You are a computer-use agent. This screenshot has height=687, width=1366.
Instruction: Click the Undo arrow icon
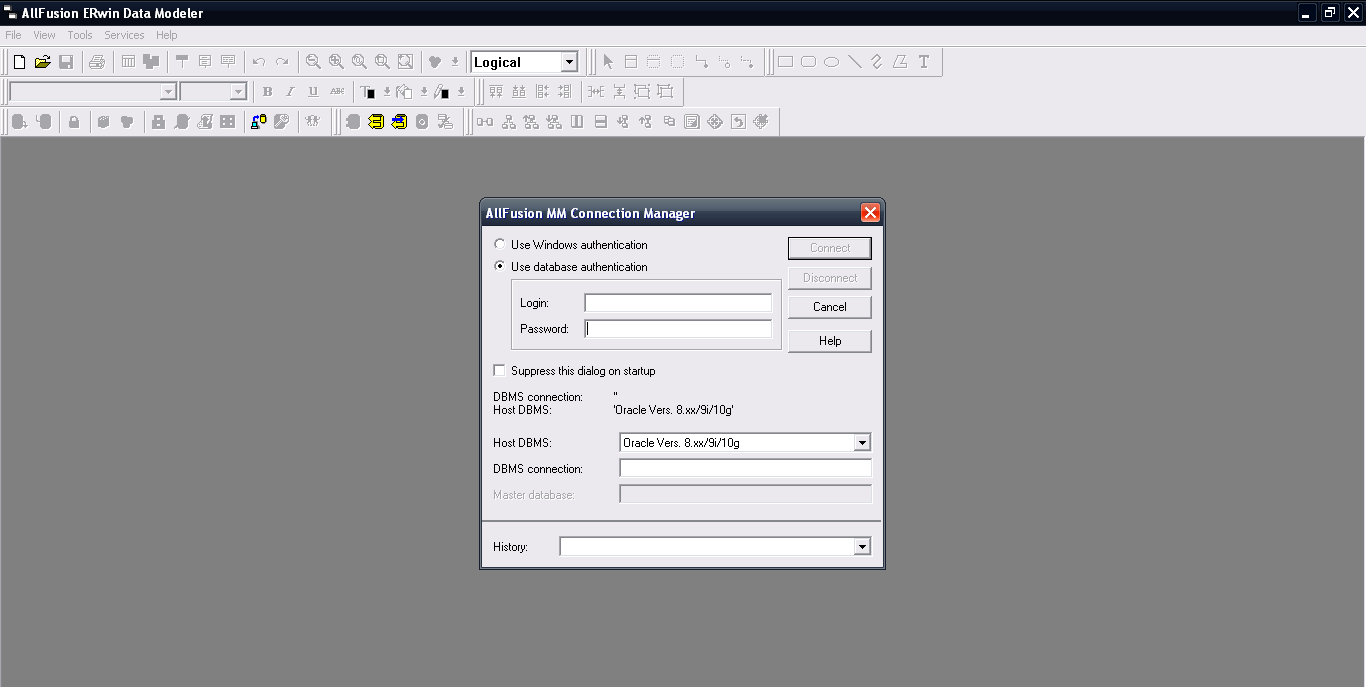point(258,62)
